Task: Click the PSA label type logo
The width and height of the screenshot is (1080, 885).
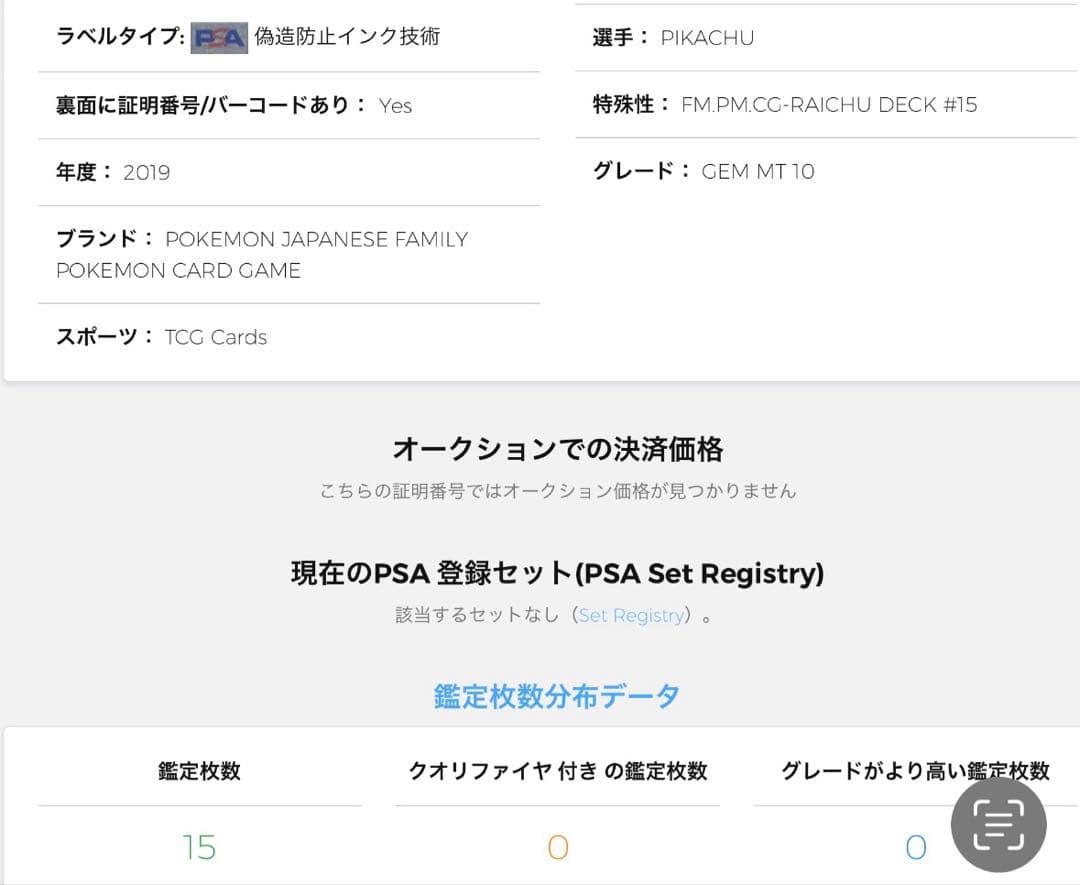Action: point(219,38)
